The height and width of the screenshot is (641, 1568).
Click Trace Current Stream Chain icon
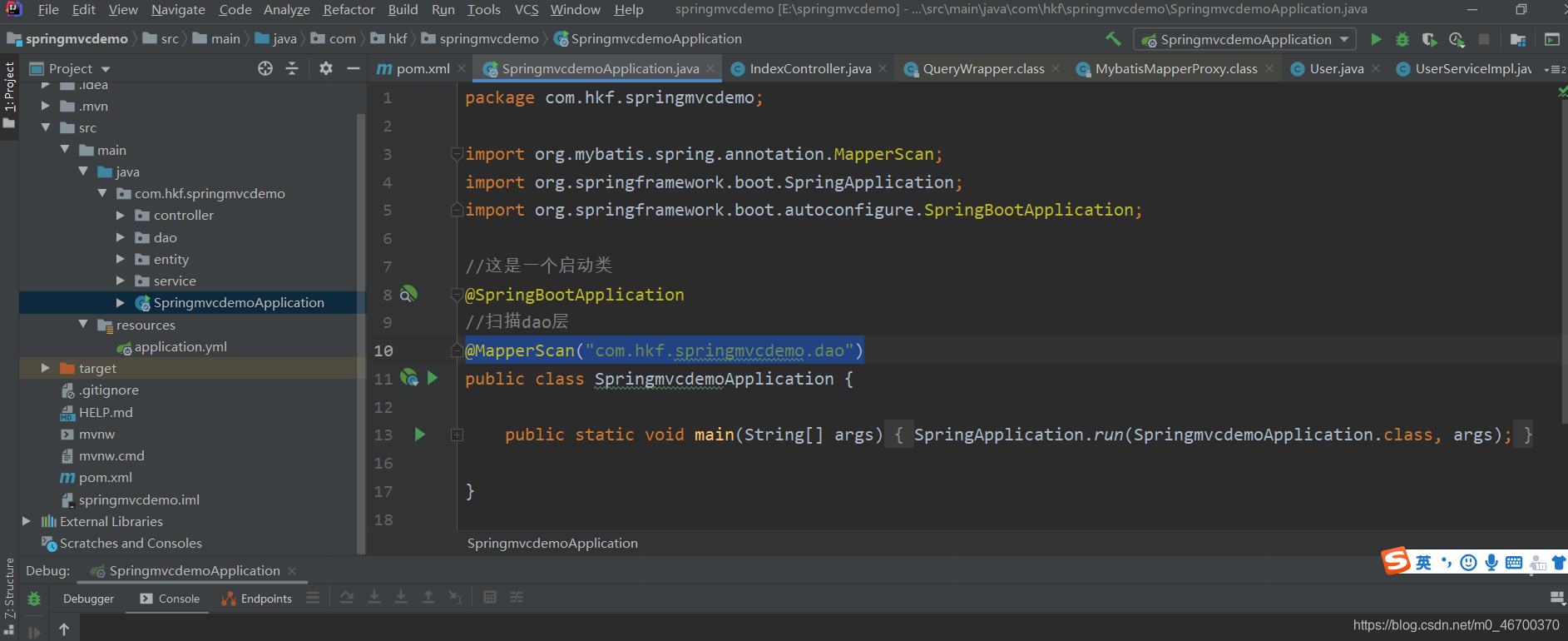click(x=517, y=597)
